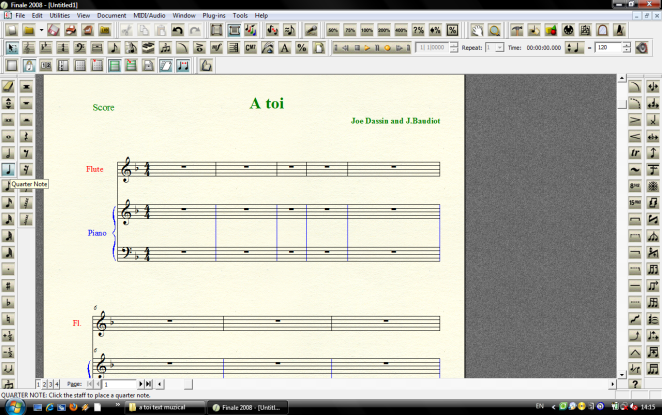The width and height of the screenshot is (662, 415).
Task: Toggle the Quarter Note entry tool
Action: (x=8, y=170)
